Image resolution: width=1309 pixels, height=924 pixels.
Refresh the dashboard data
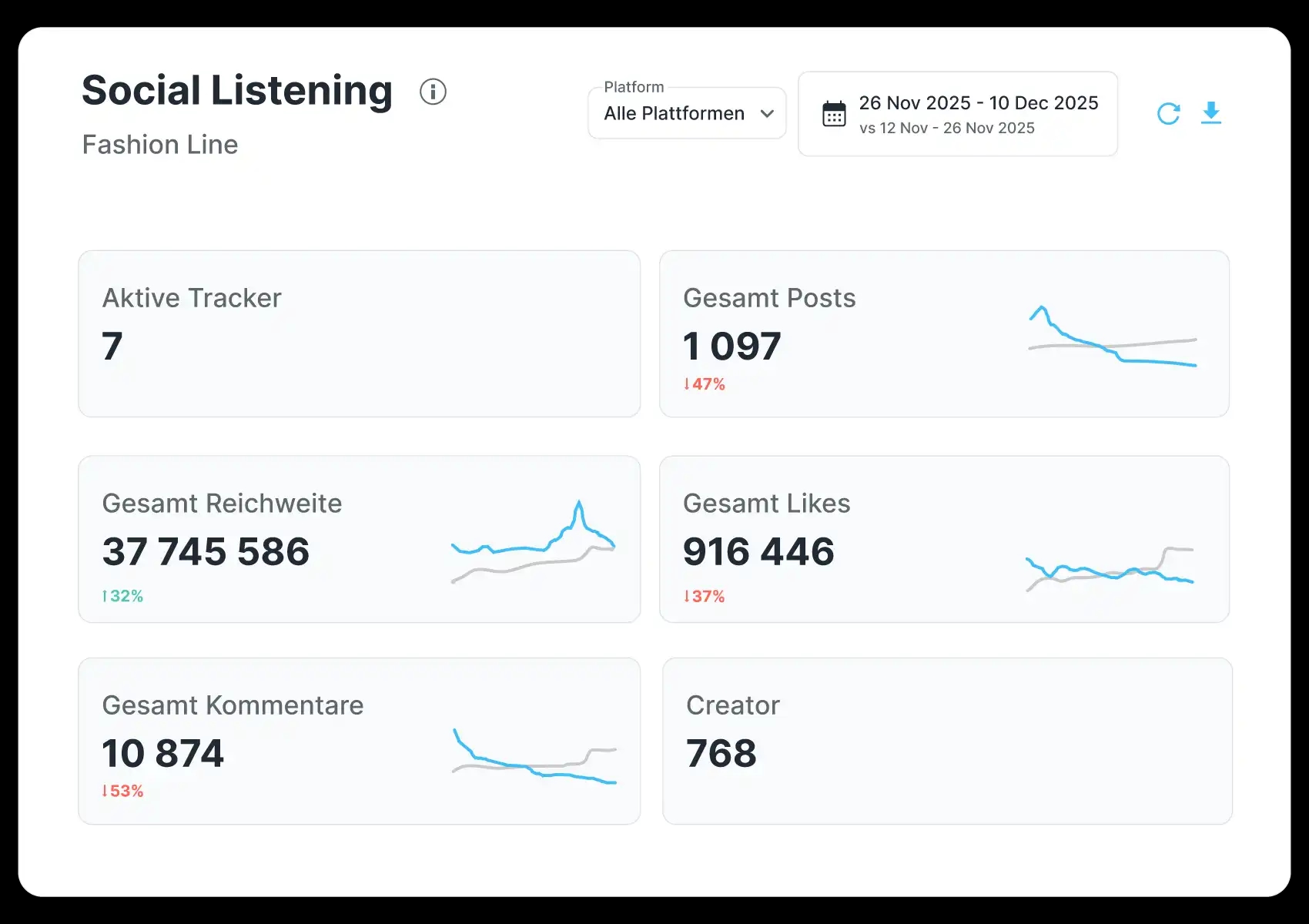point(1168,114)
